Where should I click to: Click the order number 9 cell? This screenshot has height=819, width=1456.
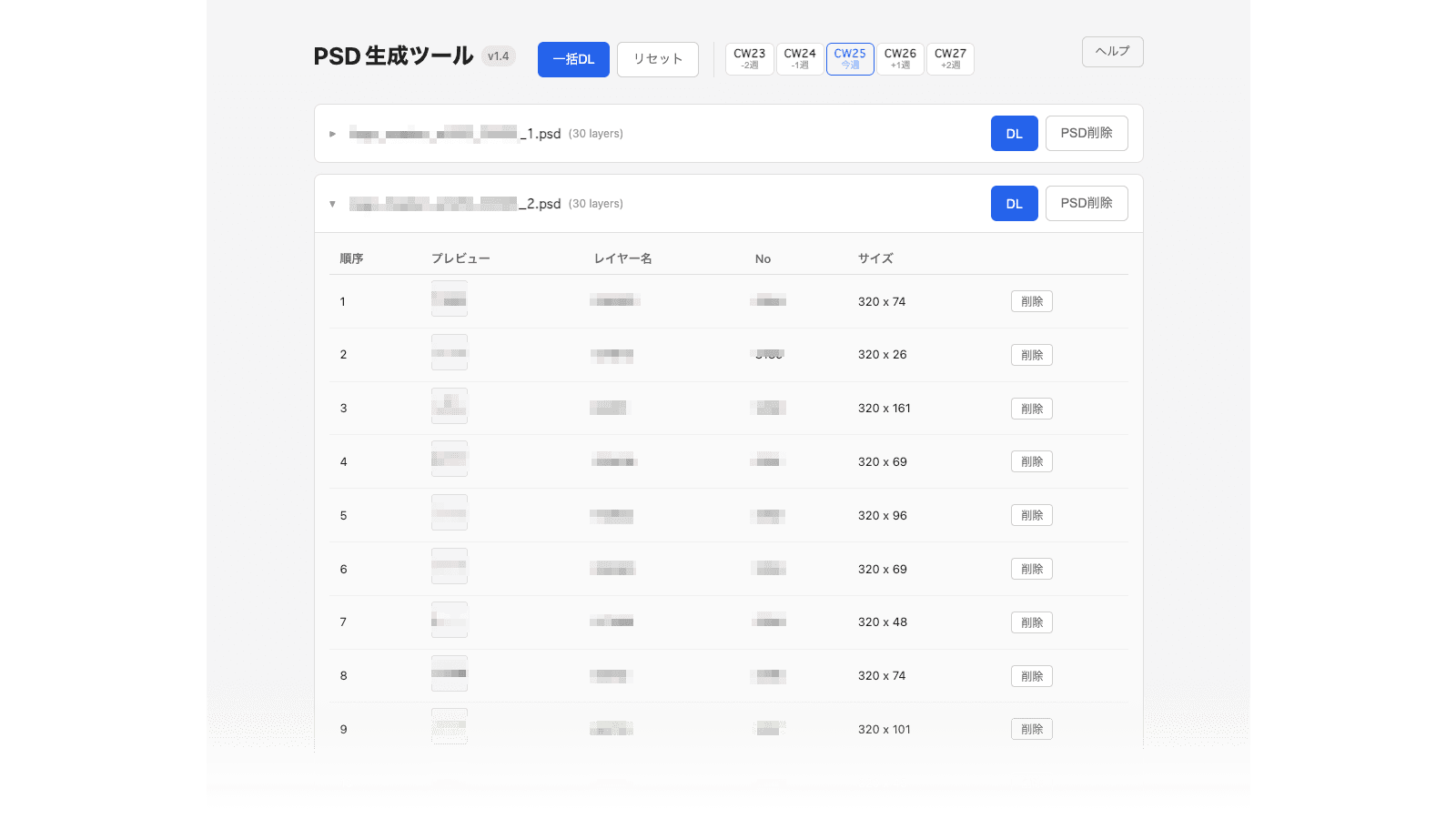click(x=343, y=729)
